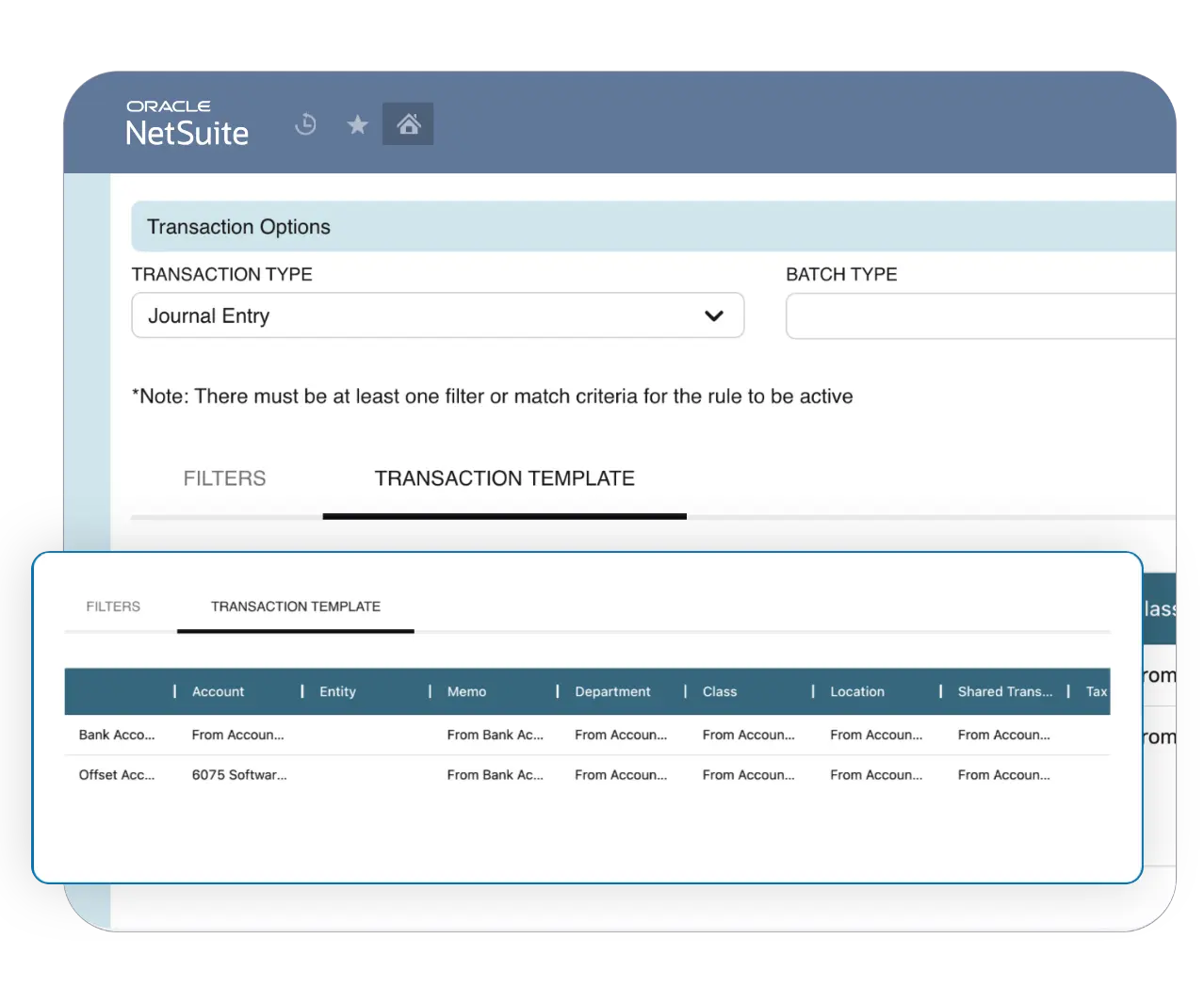
Task: Click Shared Trans cell in Bank Acco... row
Action: [x=1003, y=735]
